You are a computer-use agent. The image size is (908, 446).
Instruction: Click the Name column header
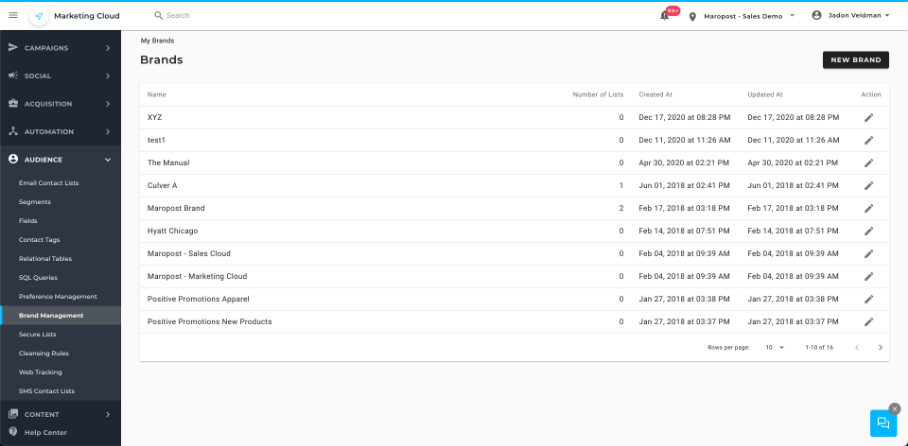point(156,94)
